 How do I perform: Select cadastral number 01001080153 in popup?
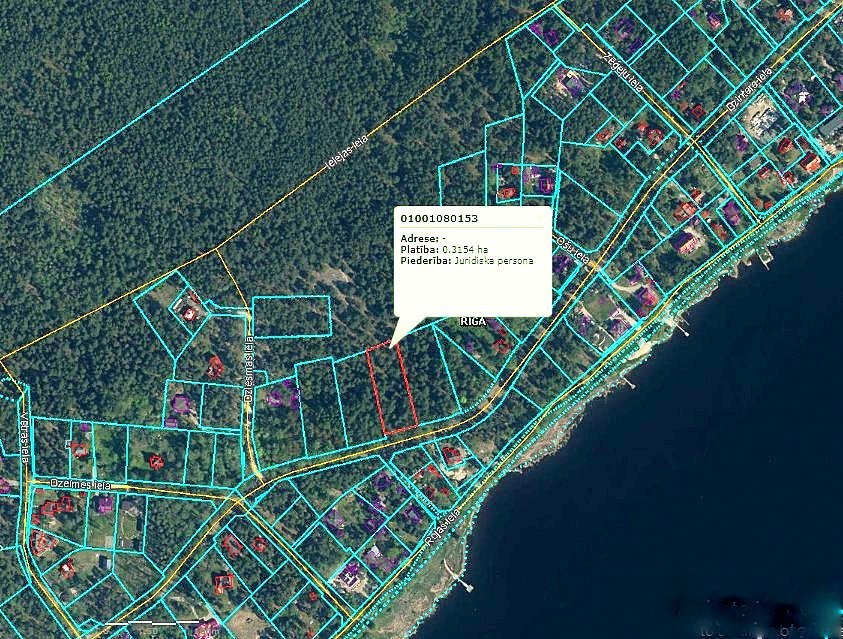click(x=439, y=217)
